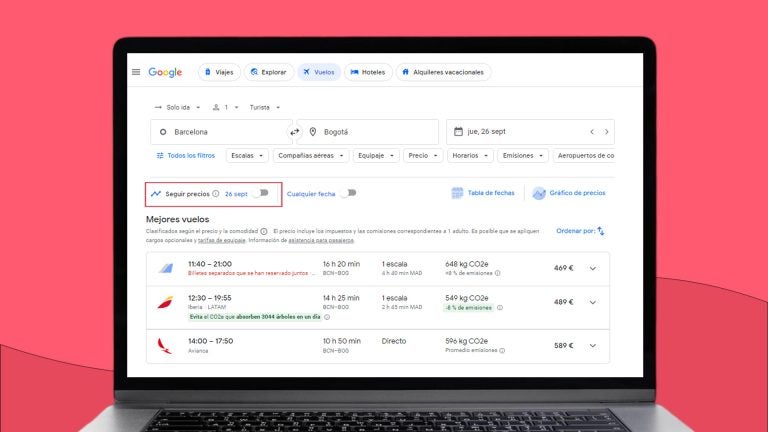Expand the 489 € Iberia flight details
This screenshot has height=432, width=768.
[593, 302]
